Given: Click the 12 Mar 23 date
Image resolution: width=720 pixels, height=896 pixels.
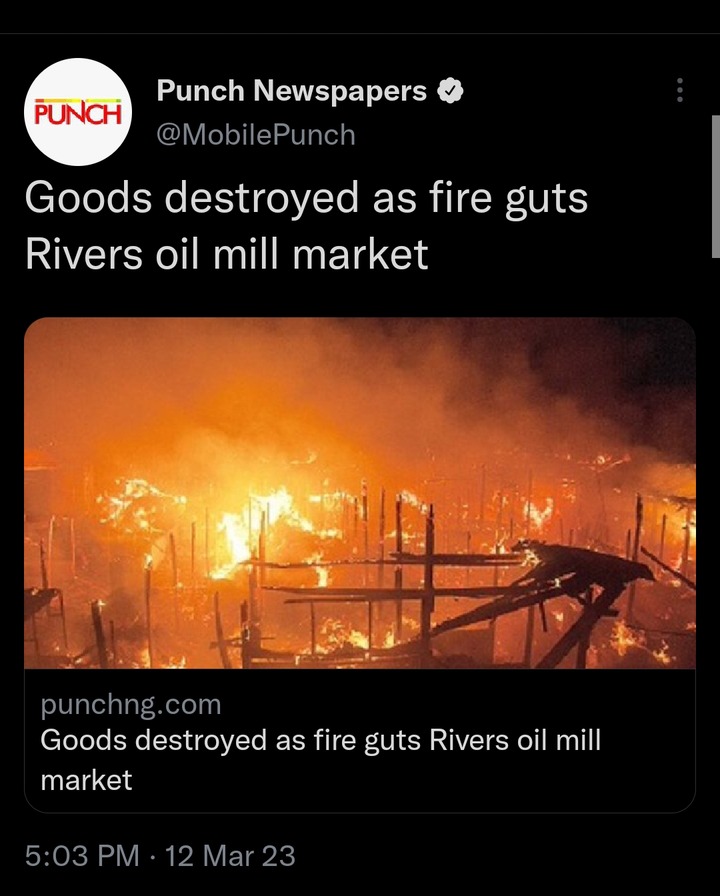Looking at the screenshot, I should pos(230,856).
